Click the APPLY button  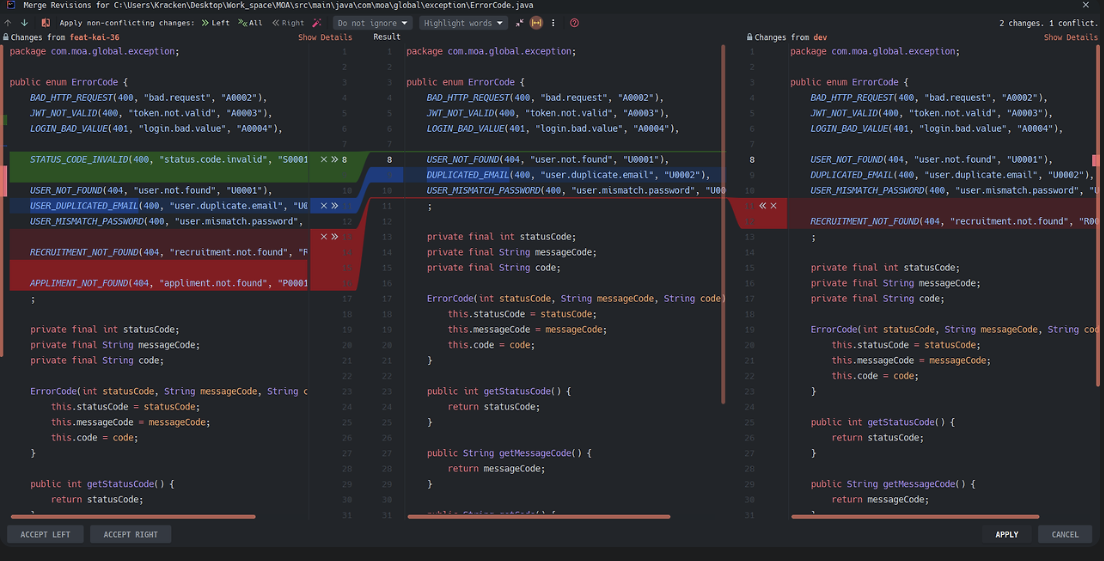(x=1007, y=534)
